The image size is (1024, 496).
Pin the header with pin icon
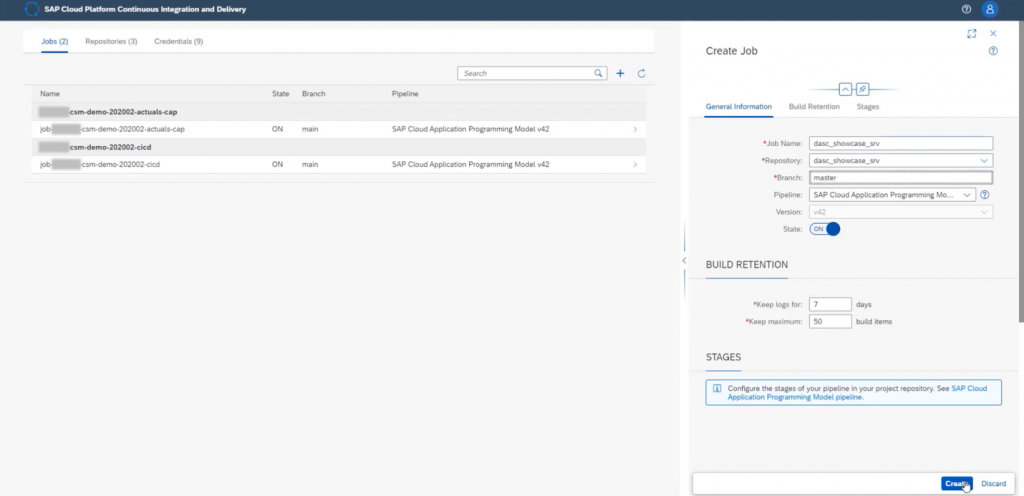862,89
